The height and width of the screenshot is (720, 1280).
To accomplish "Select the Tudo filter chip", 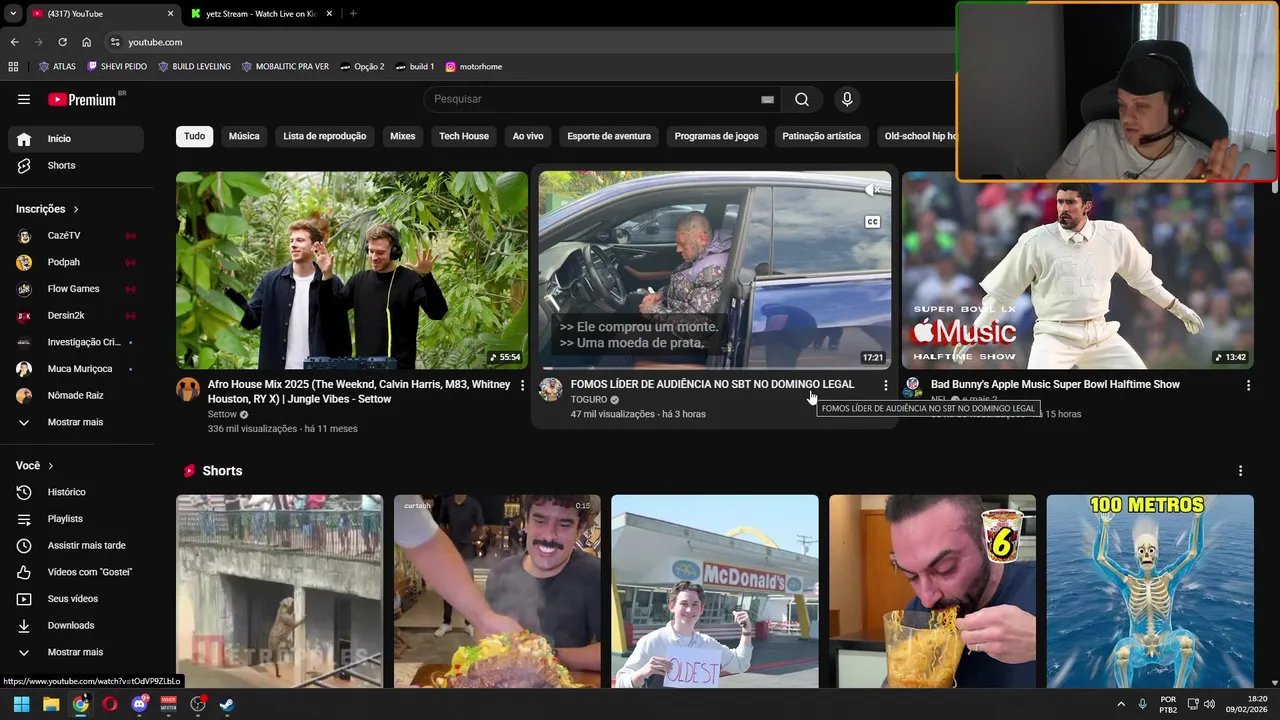I will 194,136.
